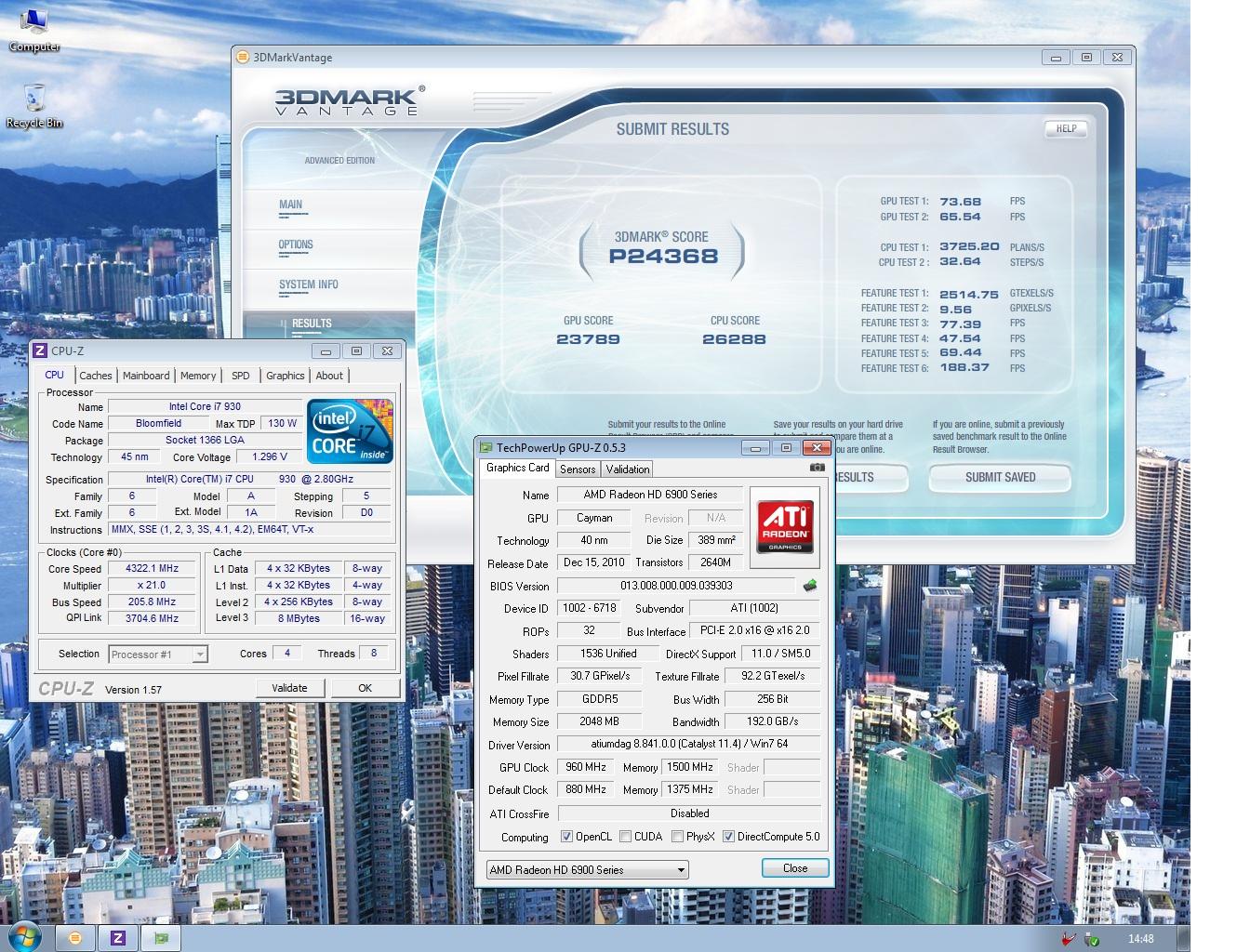Click the 3DMark score P24368
1250x952 pixels.
[x=663, y=256]
